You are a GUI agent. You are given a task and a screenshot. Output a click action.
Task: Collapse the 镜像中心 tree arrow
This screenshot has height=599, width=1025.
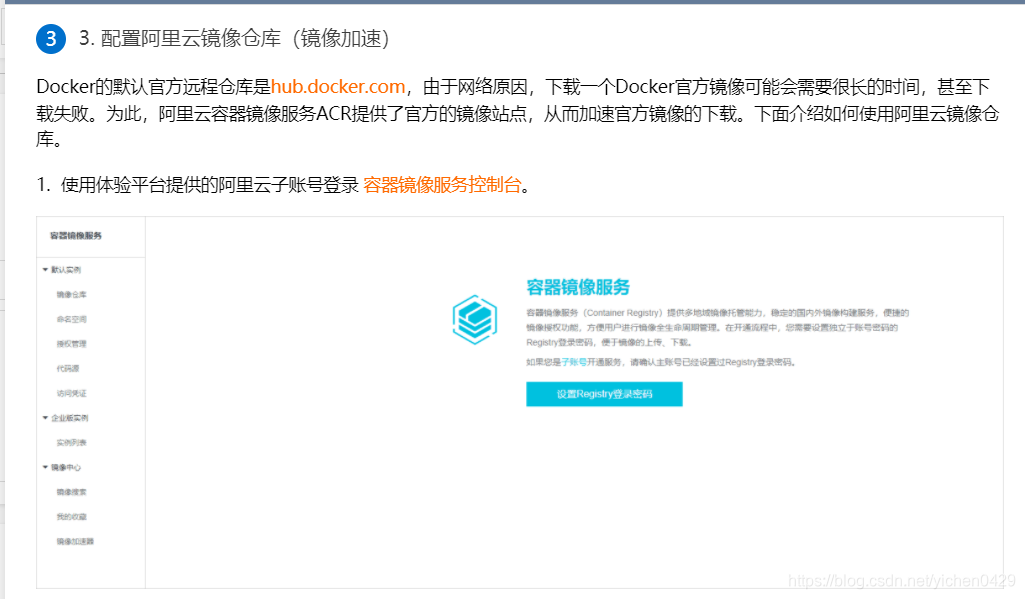pyautogui.click(x=45, y=468)
